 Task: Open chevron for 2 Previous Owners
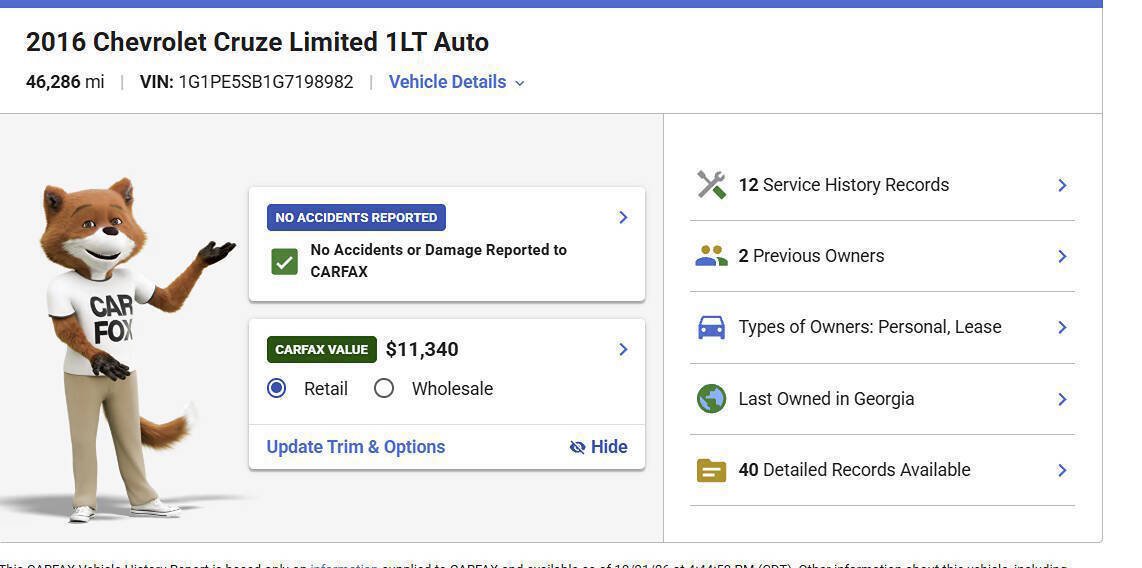(x=1063, y=256)
